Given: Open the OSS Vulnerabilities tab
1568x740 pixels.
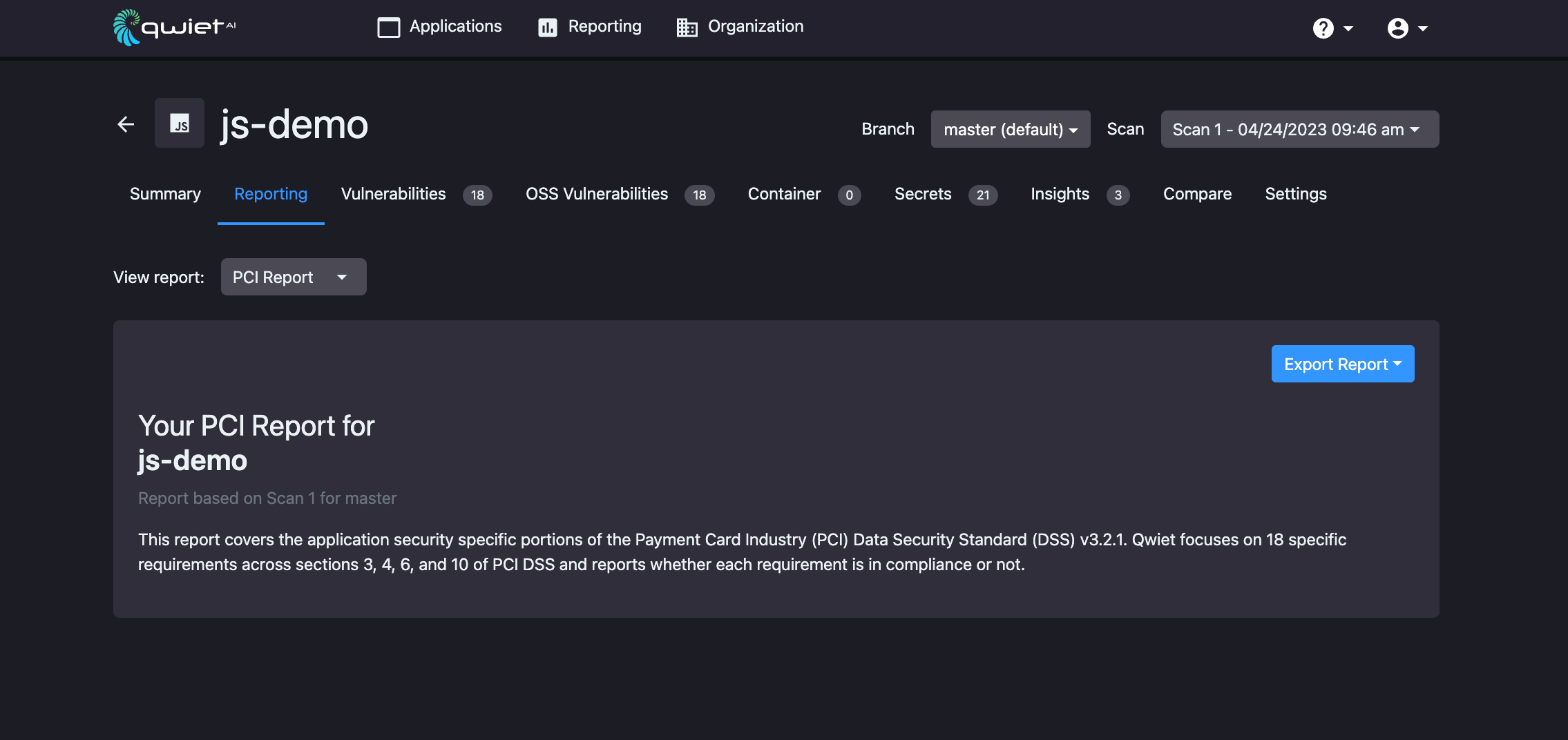Looking at the screenshot, I should point(620,194).
